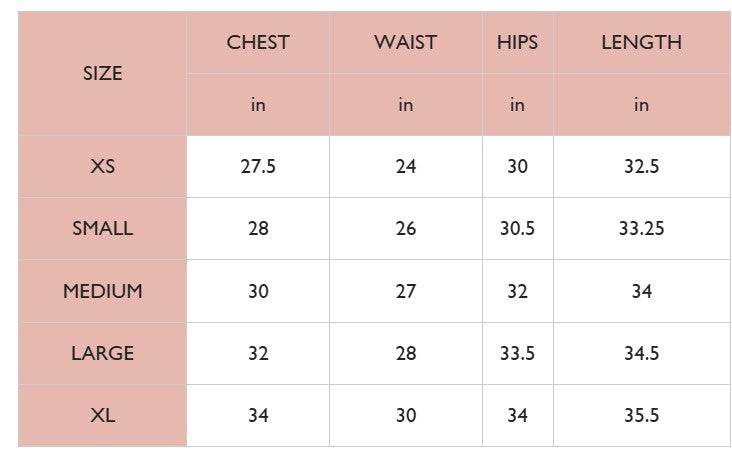The width and height of the screenshot is (732, 457).
Task: Click the CHEST column header
Action: pos(257,42)
